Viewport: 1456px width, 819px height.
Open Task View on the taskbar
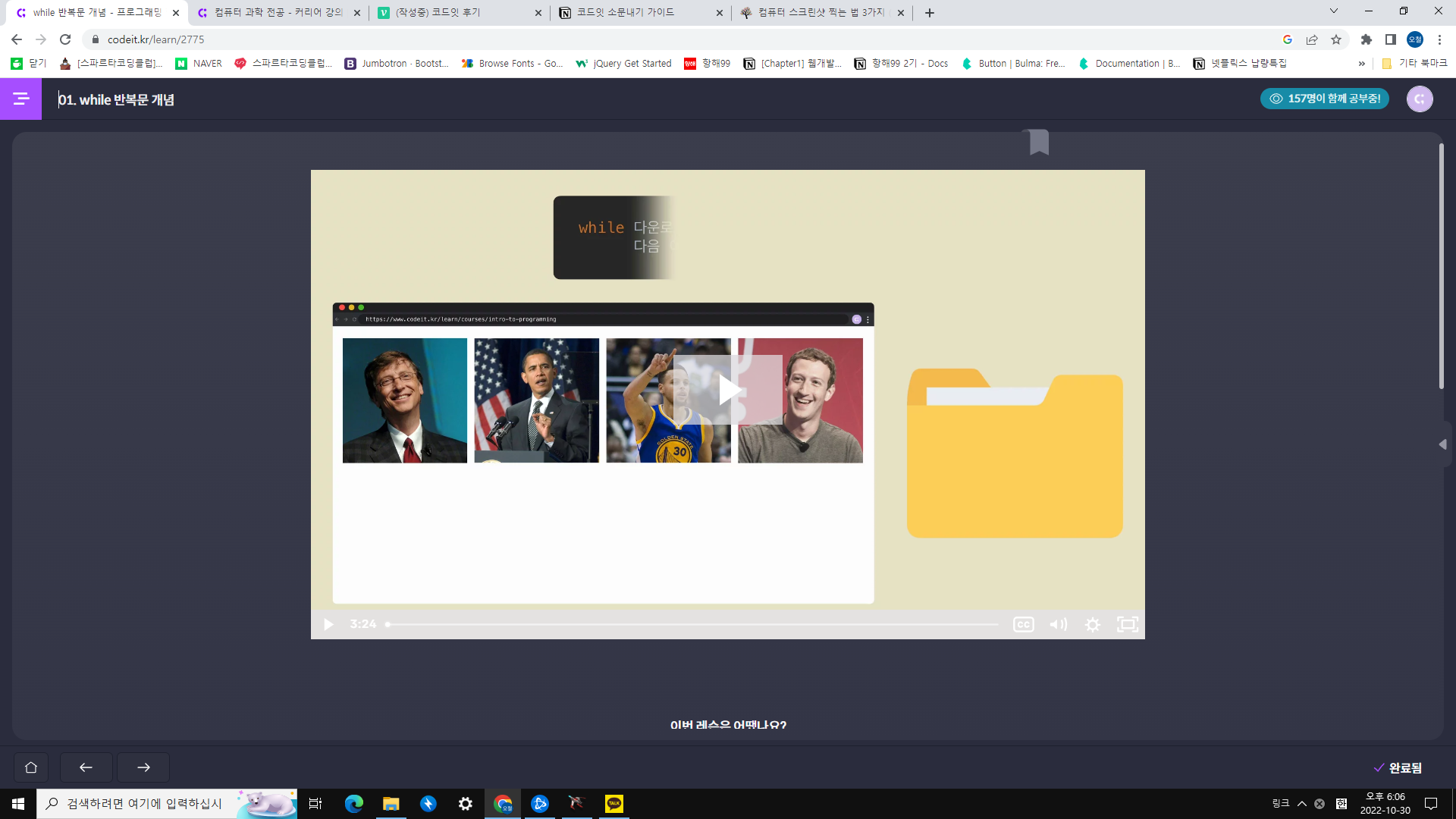point(315,804)
